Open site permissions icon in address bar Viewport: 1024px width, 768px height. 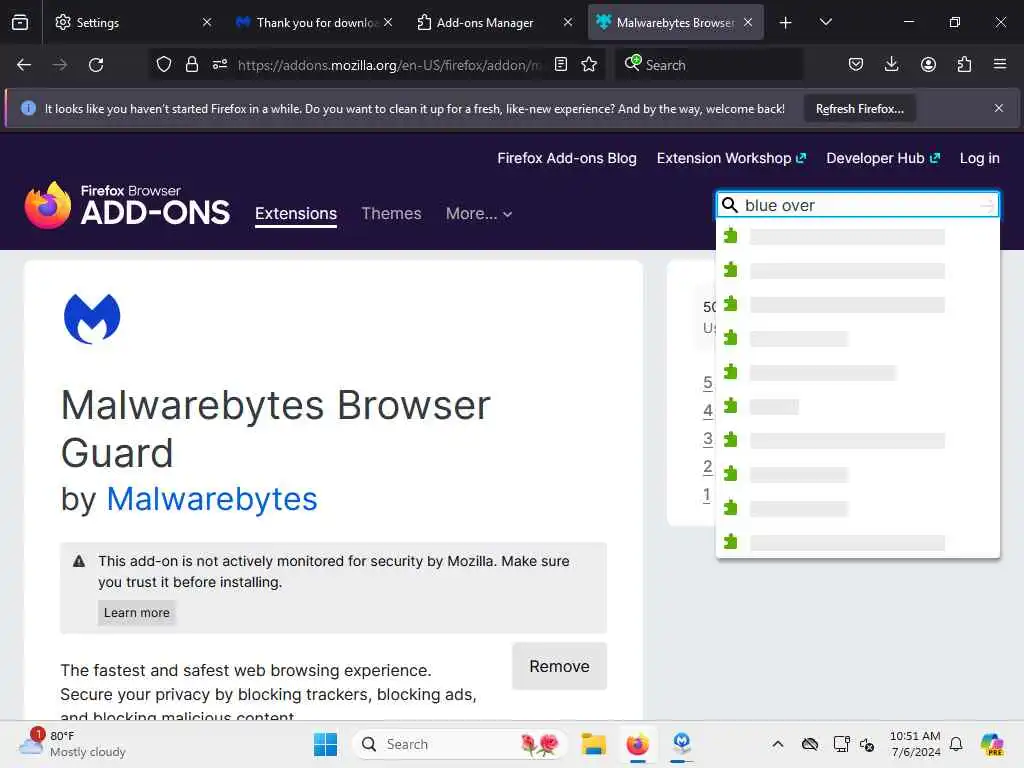tap(219, 64)
